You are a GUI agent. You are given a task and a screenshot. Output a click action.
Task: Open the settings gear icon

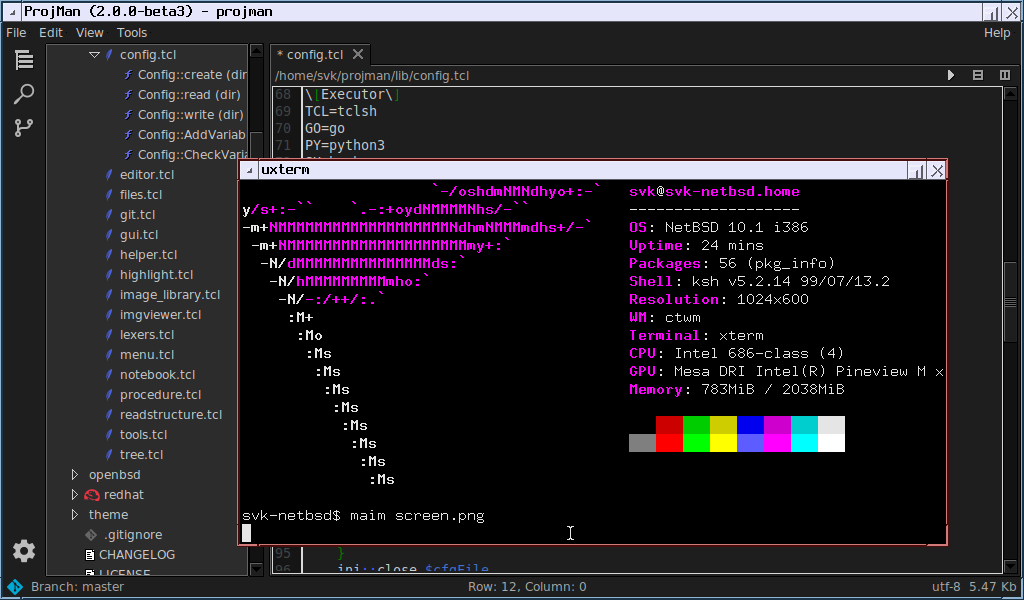pyautogui.click(x=24, y=551)
